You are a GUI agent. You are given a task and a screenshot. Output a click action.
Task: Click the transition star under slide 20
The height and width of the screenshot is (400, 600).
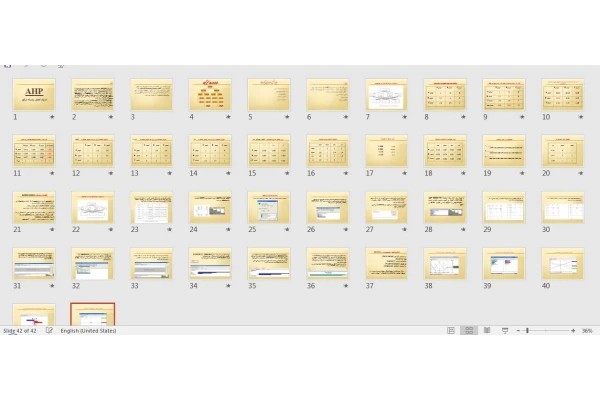[581, 173]
